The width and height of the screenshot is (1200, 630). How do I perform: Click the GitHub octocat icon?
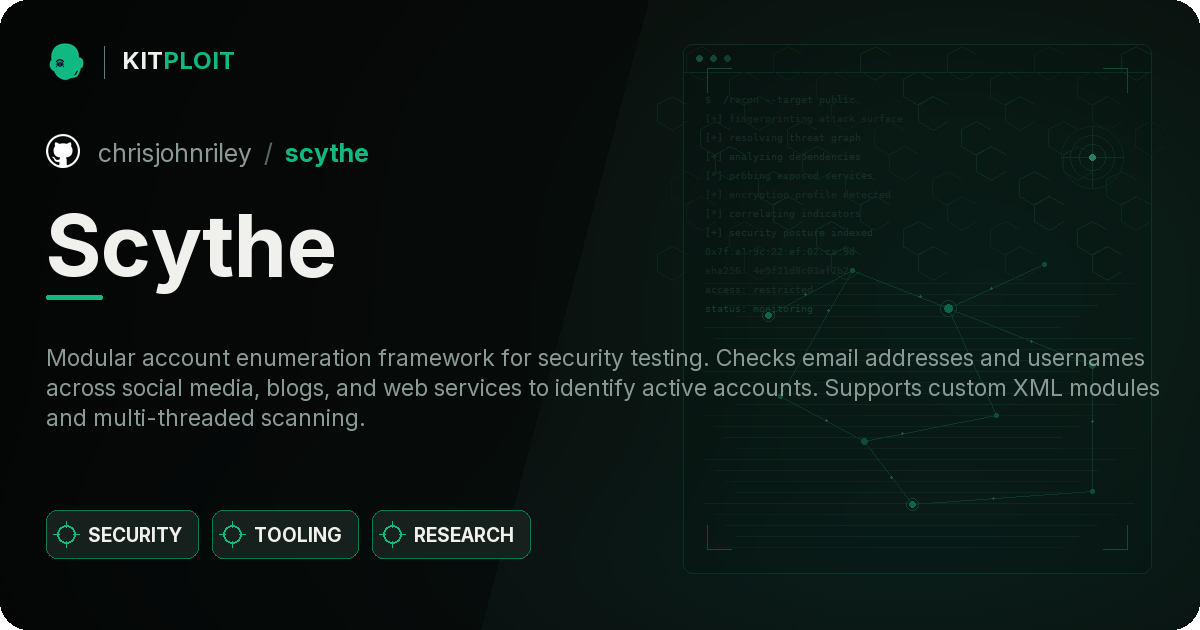click(x=63, y=152)
